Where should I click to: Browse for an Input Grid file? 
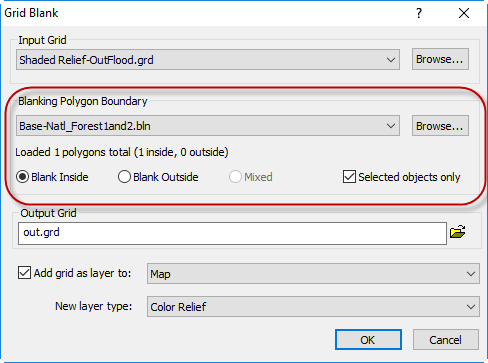click(x=440, y=59)
